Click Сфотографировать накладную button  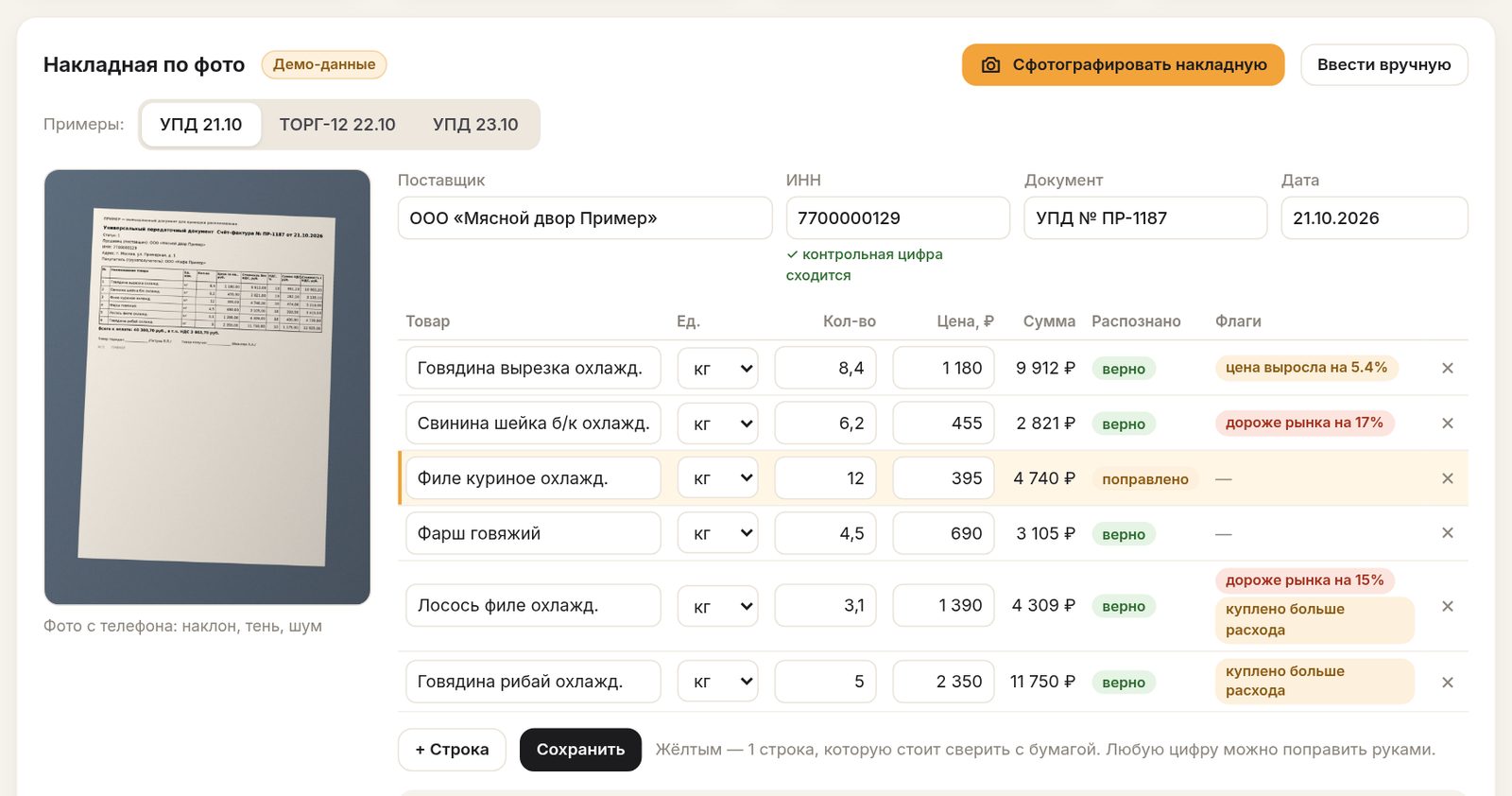[1123, 65]
